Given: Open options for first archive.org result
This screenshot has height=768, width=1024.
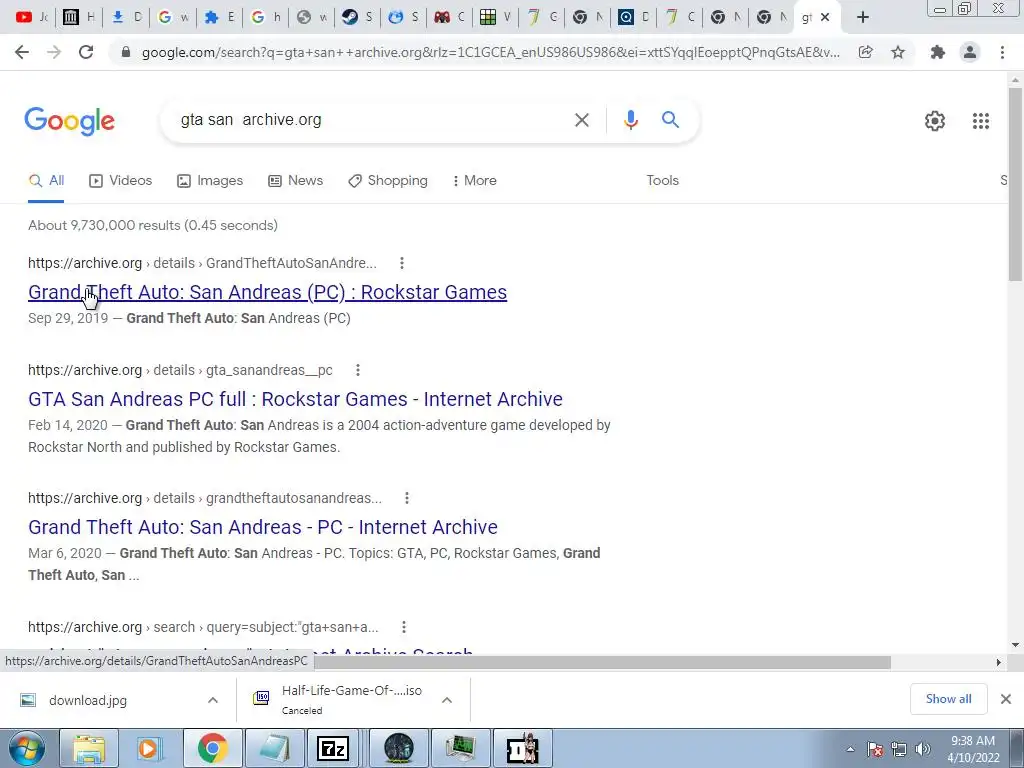Looking at the screenshot, I should [x=402, y=263].
